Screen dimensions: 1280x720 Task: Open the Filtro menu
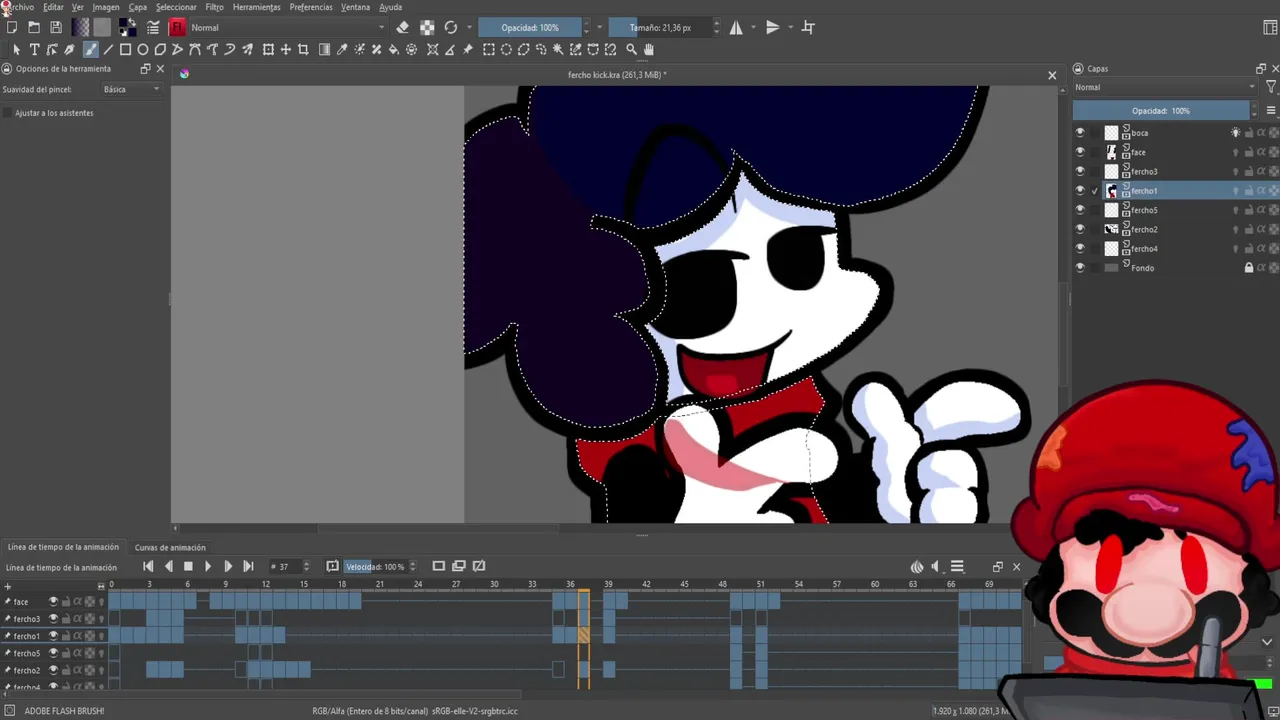coord(214,7)
